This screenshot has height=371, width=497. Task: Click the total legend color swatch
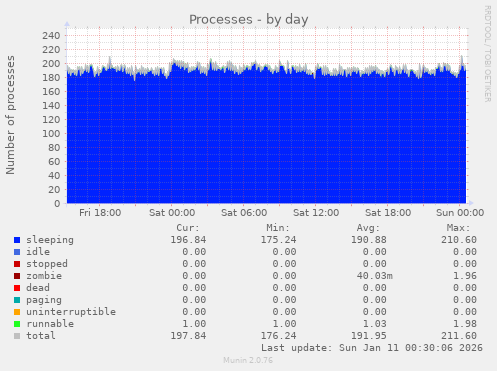[17, 336]
